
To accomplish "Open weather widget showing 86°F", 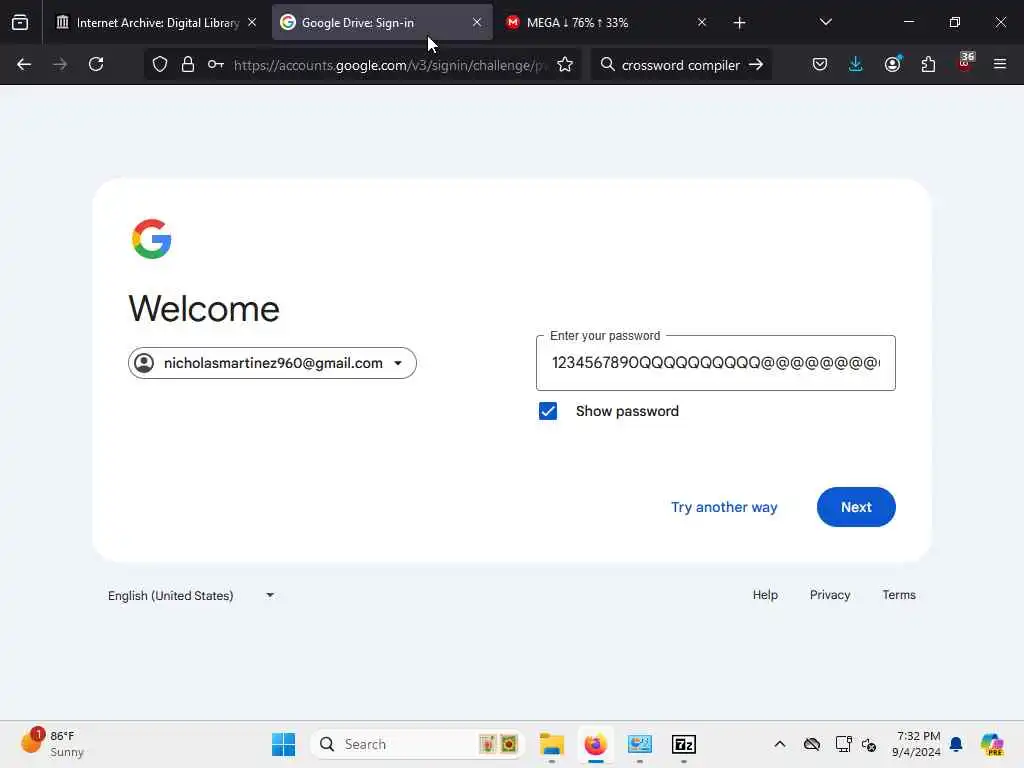I will pyautogui.click(x=53, y=743).
